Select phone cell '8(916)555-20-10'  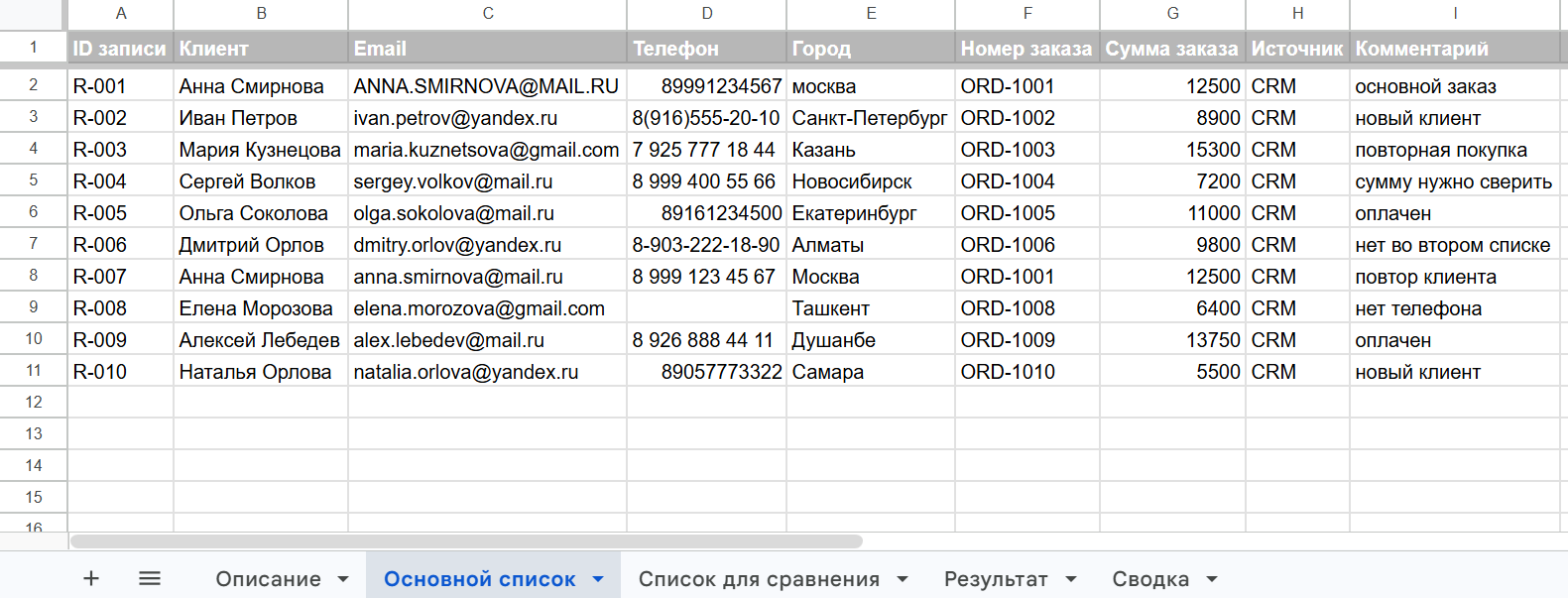pos(707,118)
